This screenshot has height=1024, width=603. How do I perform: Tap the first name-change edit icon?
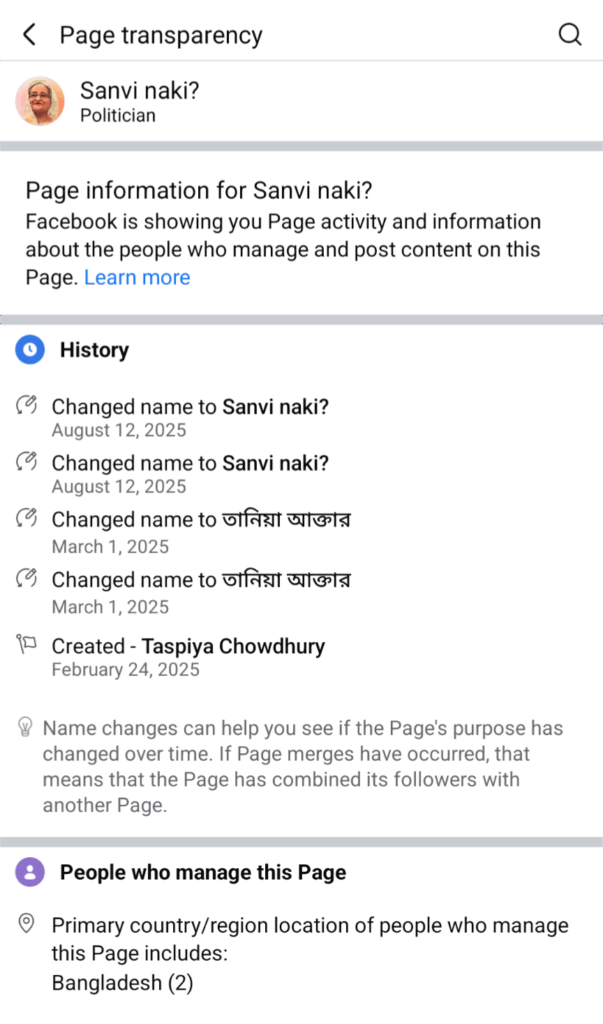[27, 407]
